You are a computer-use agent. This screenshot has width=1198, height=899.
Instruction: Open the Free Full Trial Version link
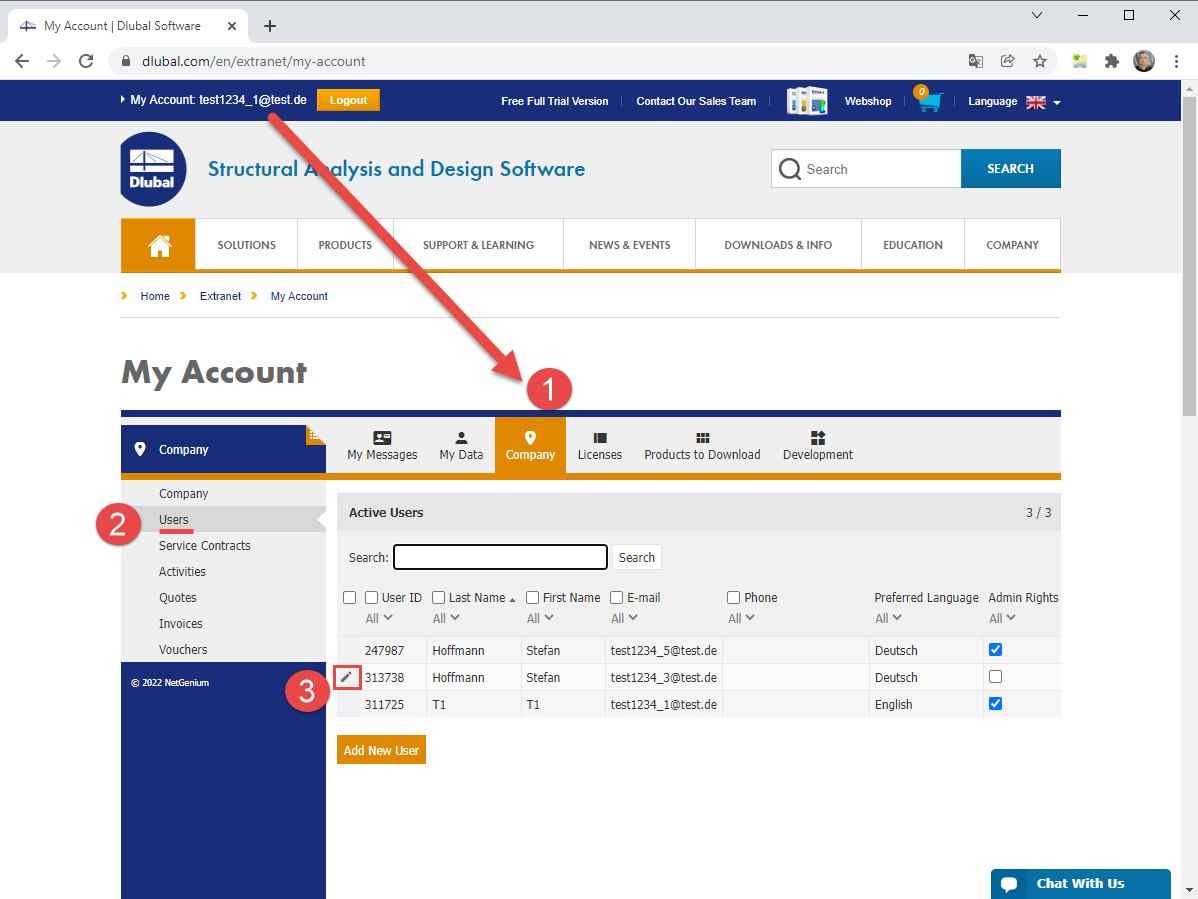555,101
